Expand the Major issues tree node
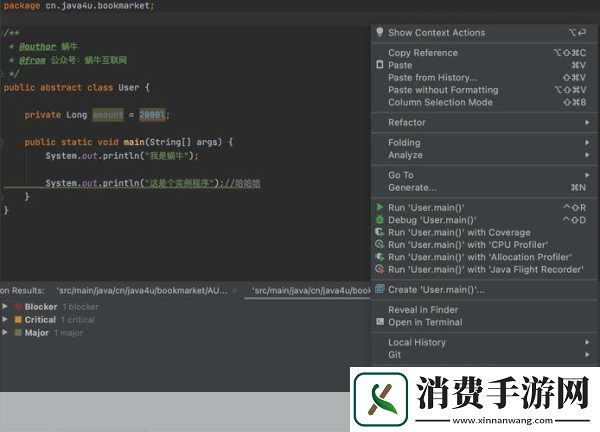The width and height of the screenshot is (600, 432). click(x=5, y=333)
